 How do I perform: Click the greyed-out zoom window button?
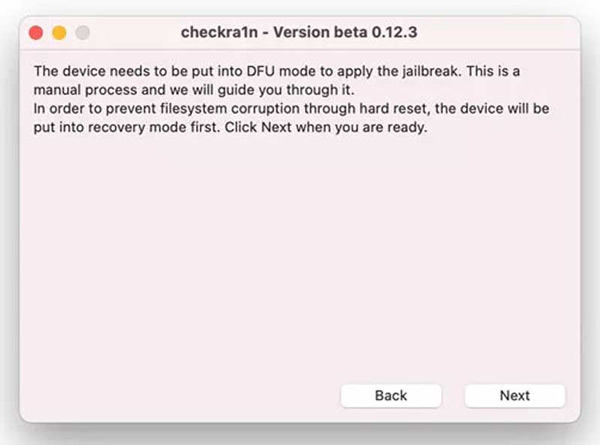pyautogui.click(x=81, y=32)
